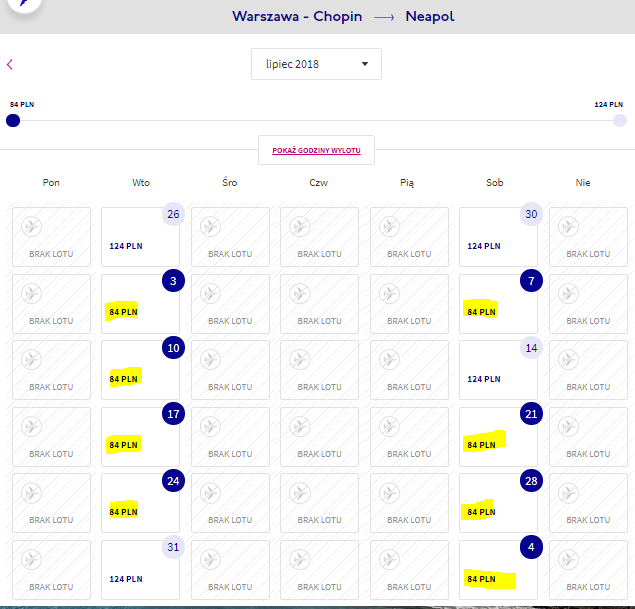This screenshot has height=609, width=635.
Task: Click the Wto weekday header
Action: point(141,183)
